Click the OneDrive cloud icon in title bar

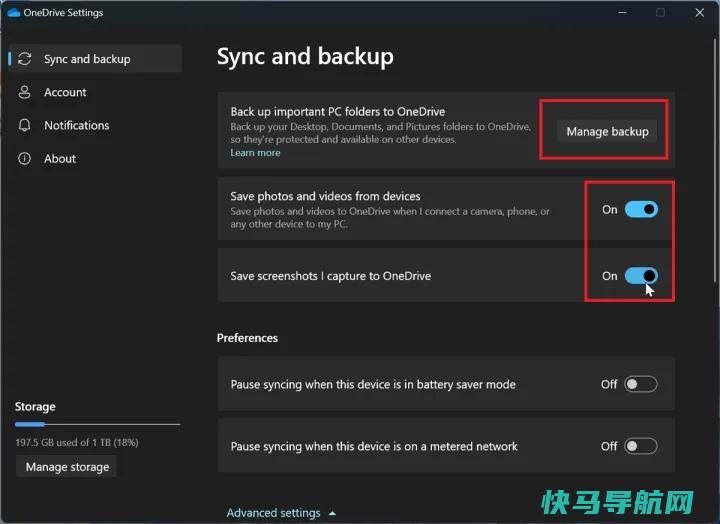point(14,12)
